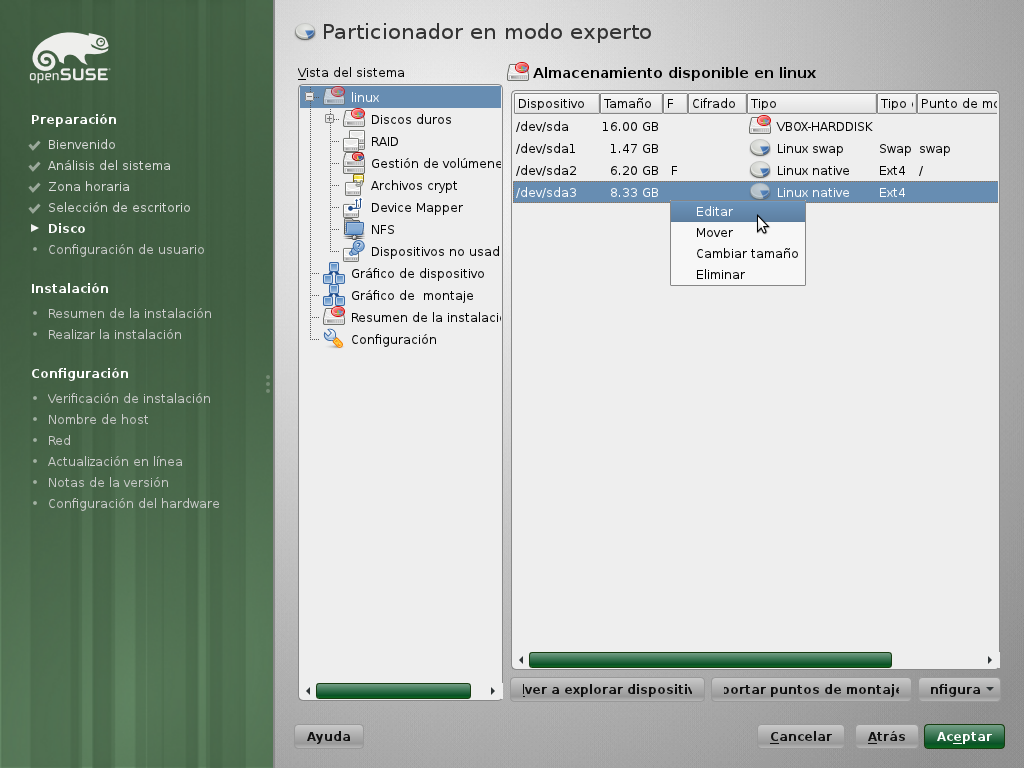Click the Ayuda button
Screen dimensions: 1024x768
coord(328,737)
